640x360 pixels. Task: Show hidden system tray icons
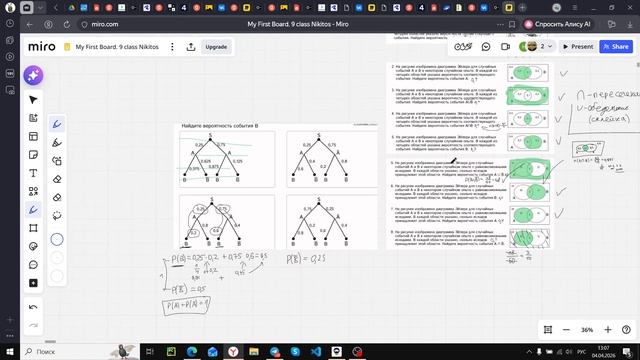pos(529,351)
